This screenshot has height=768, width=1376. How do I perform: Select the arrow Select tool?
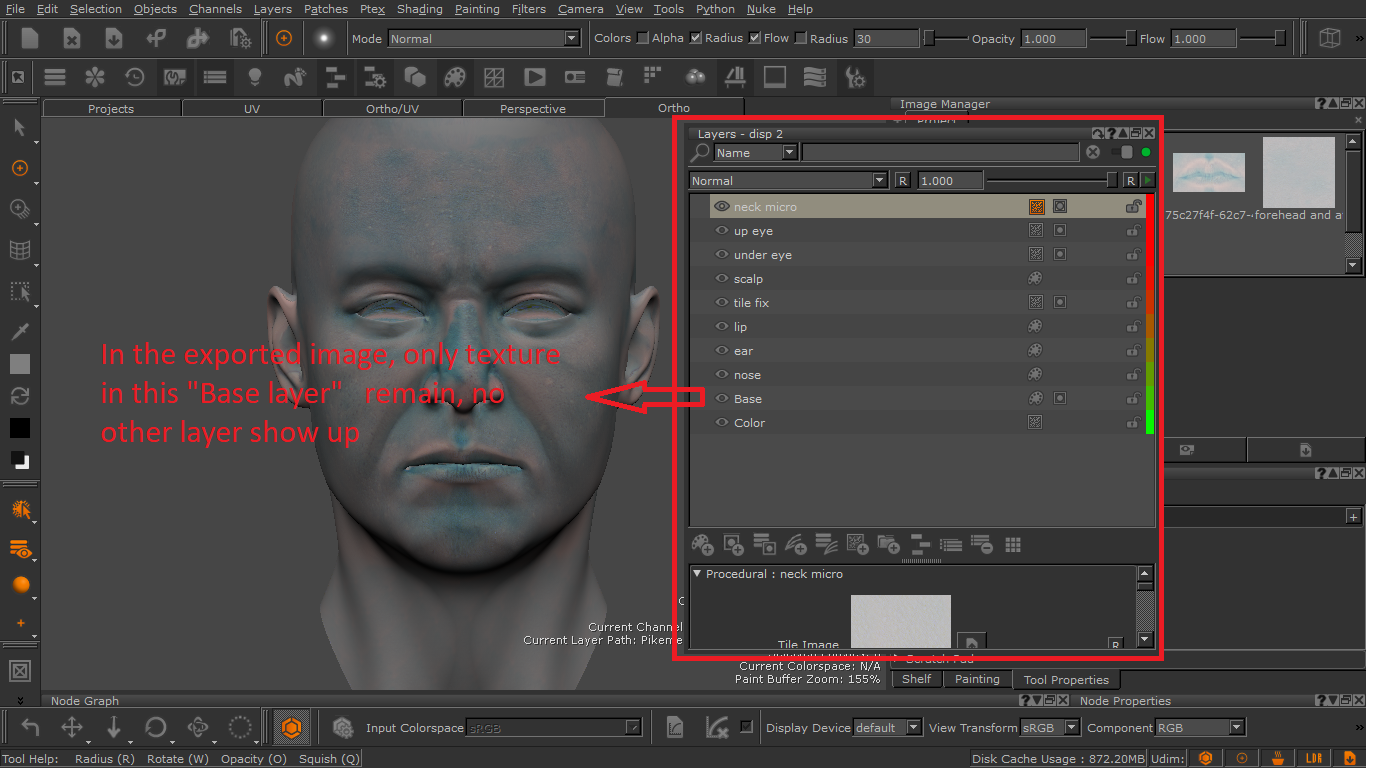[x=19, y=128]
